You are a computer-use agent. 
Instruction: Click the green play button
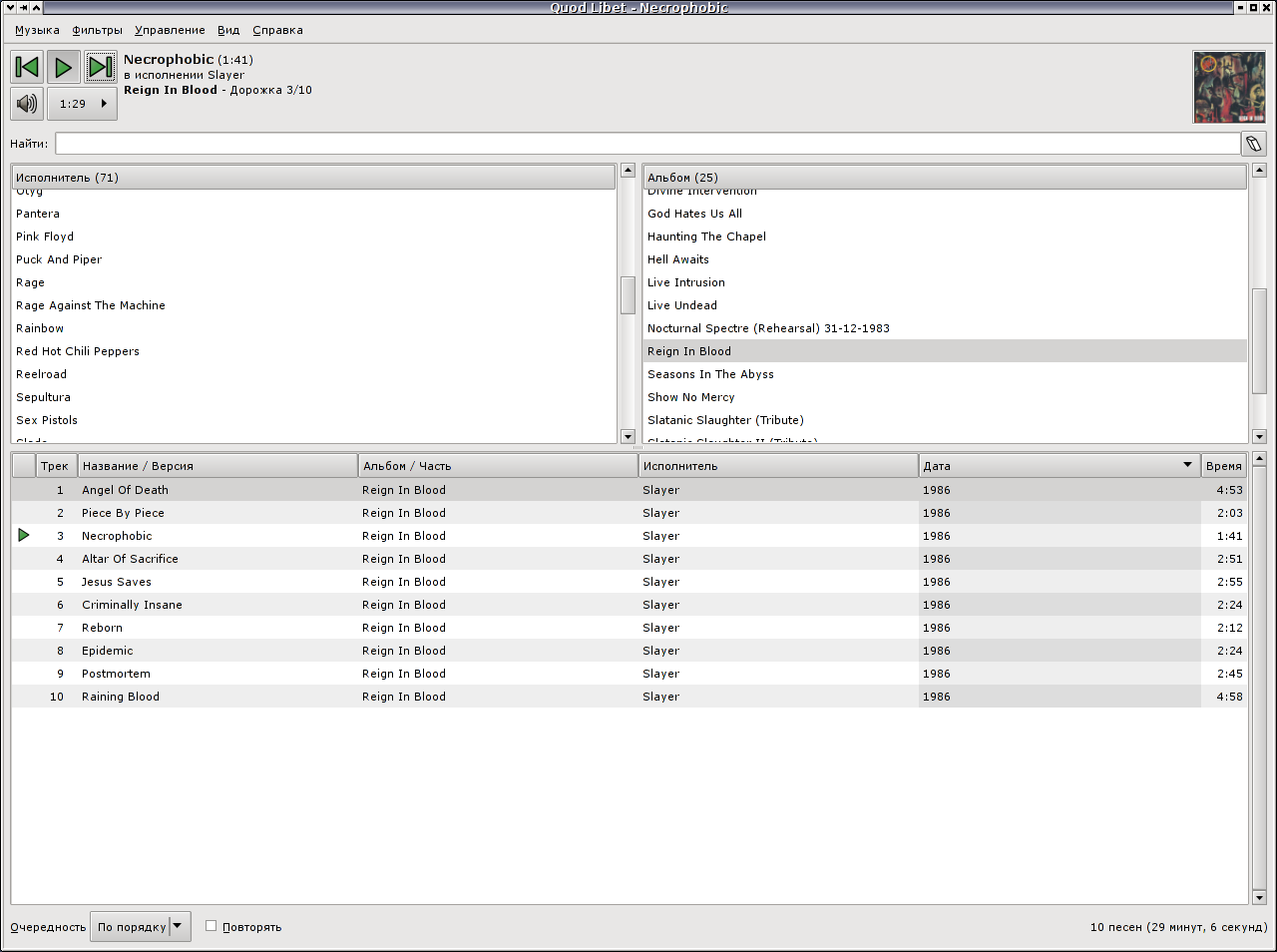(x=64, y=67)
